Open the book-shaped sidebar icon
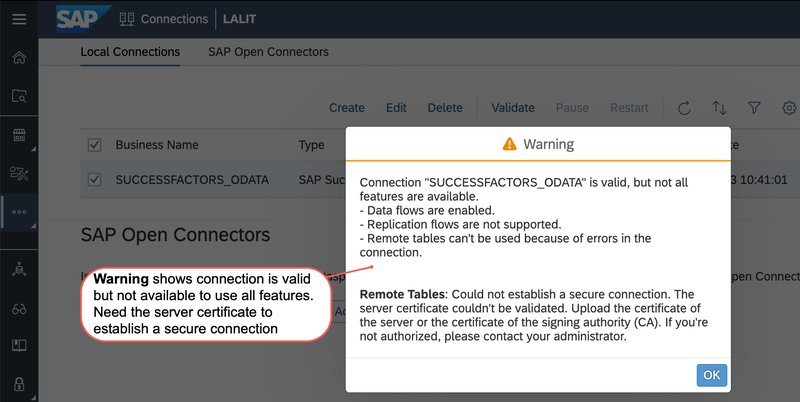This screenshot has width=800, height=402. point(19,345)
